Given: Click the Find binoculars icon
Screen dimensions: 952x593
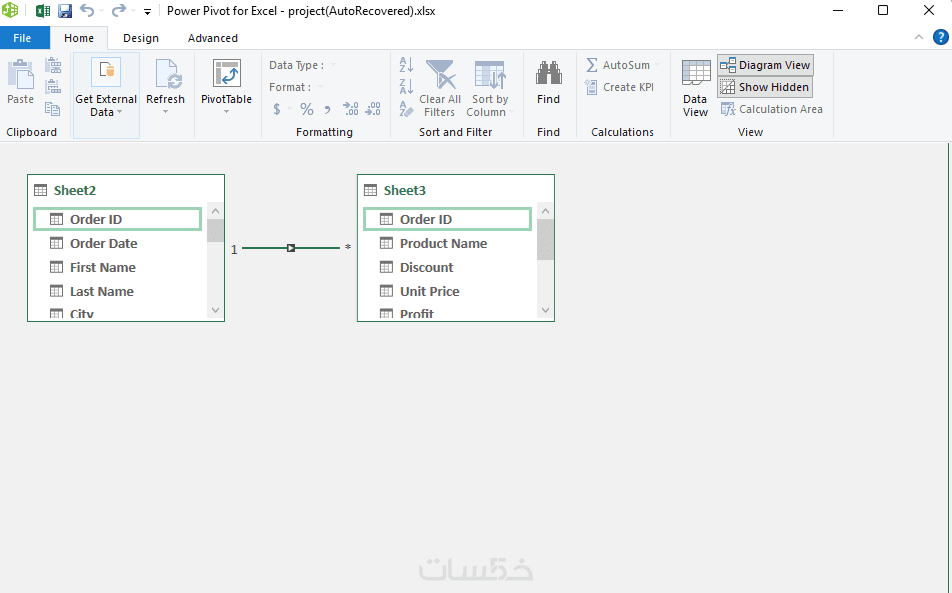Looking at the screenshot, I should click(x=548, y=73).
